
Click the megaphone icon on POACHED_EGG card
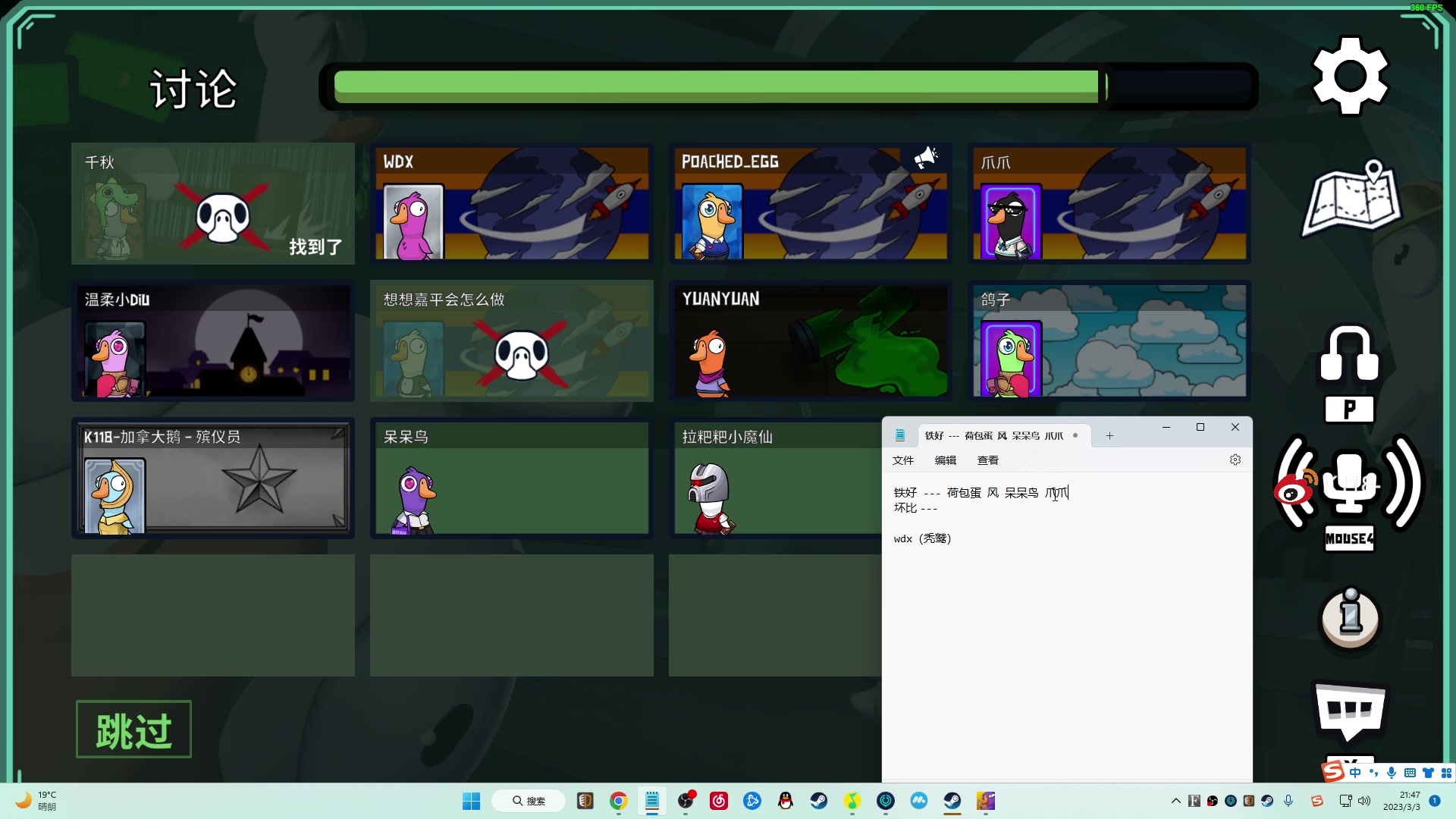pos(926,158)
